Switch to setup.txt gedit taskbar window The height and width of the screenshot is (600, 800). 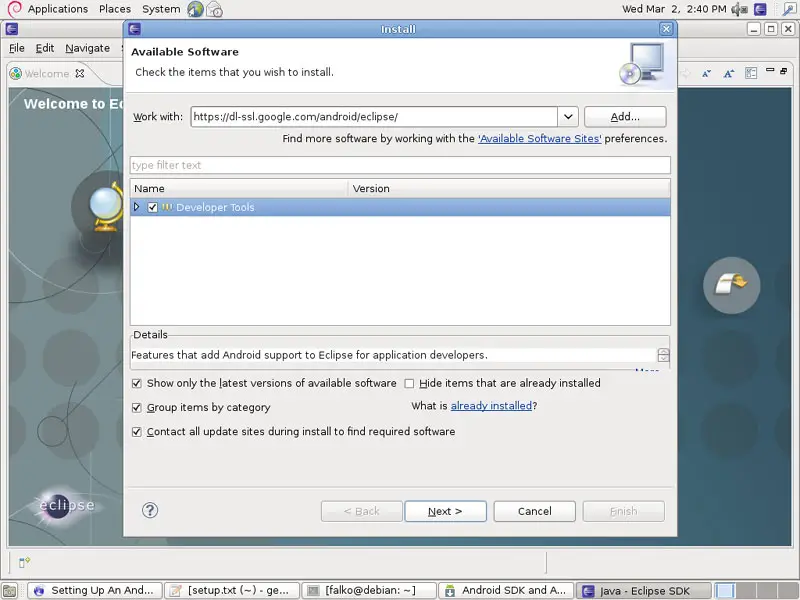pos(232,590)
